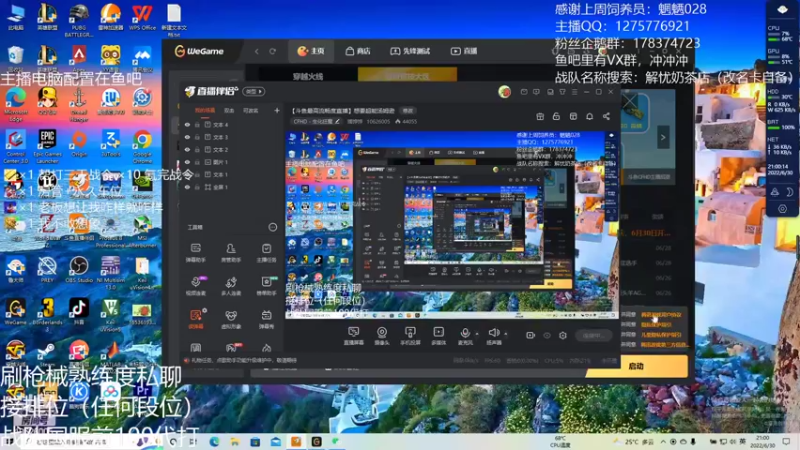Image resolution: width=800 pixels, height=450 pixels.
Task: Click the stream preview thumbnail
Action: click(452, 225)
